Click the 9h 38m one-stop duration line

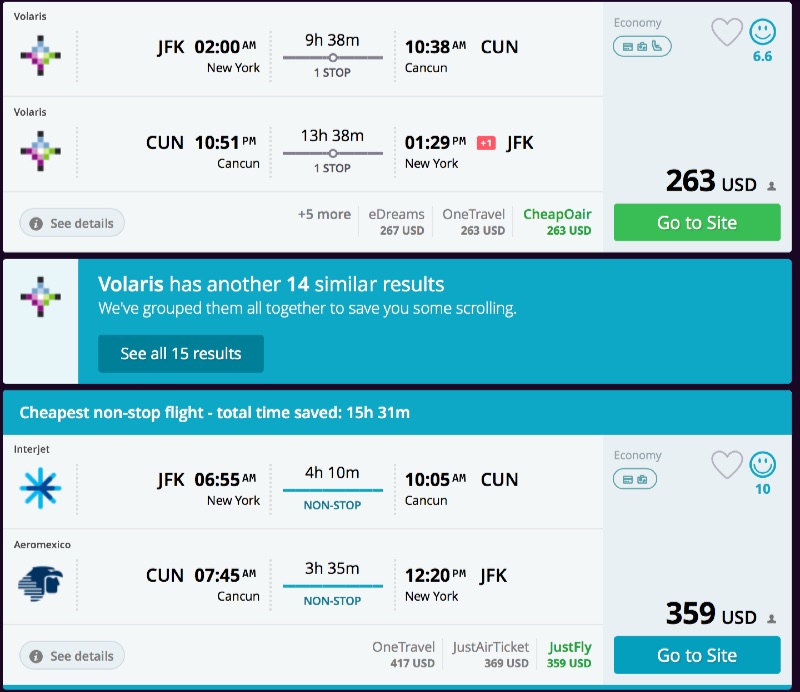coord(333,57)
